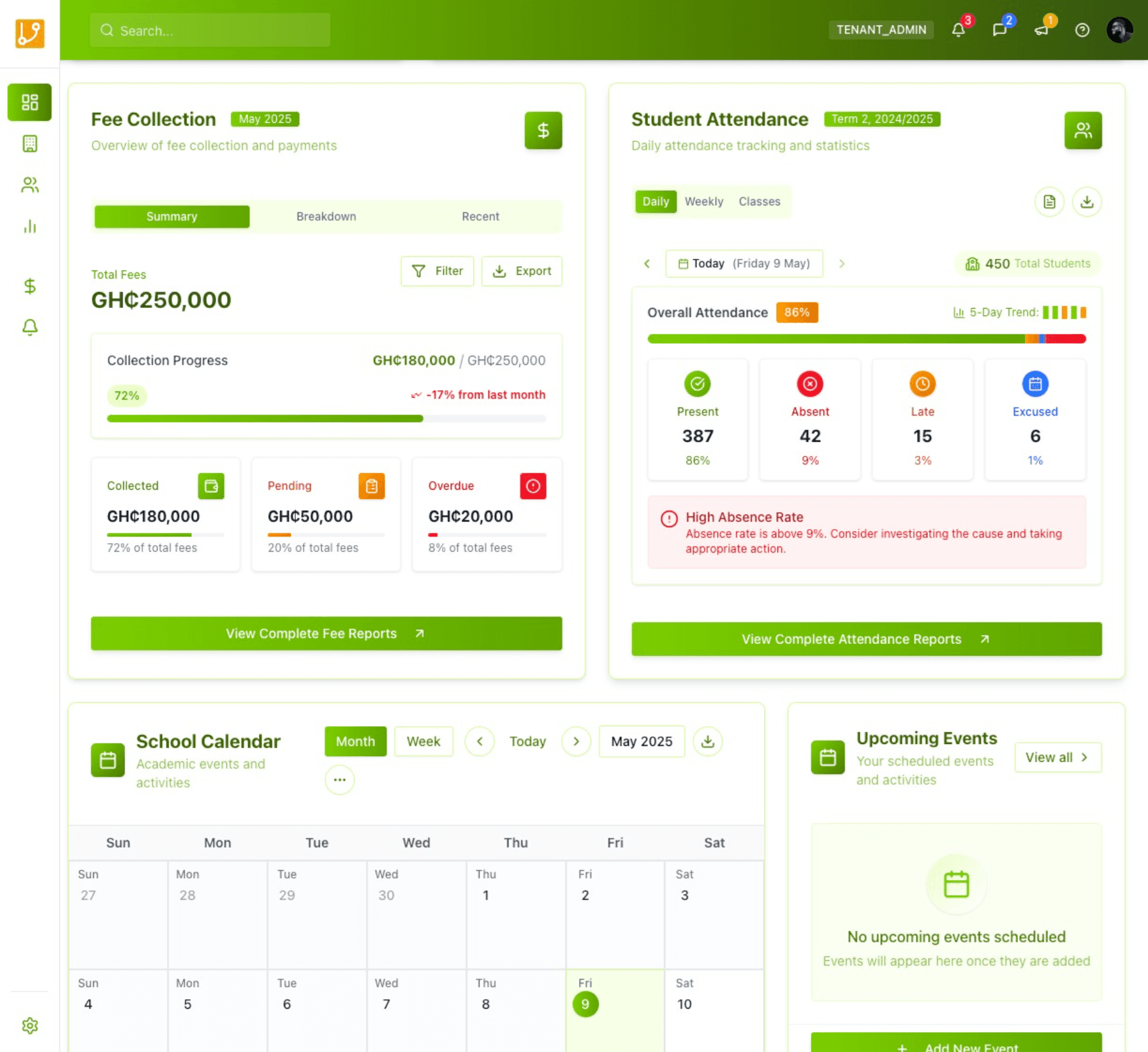The width and height of the screenshot is (1148, 1052).
Task: Click the Overdue alert icon
Action: pos(533,486)
